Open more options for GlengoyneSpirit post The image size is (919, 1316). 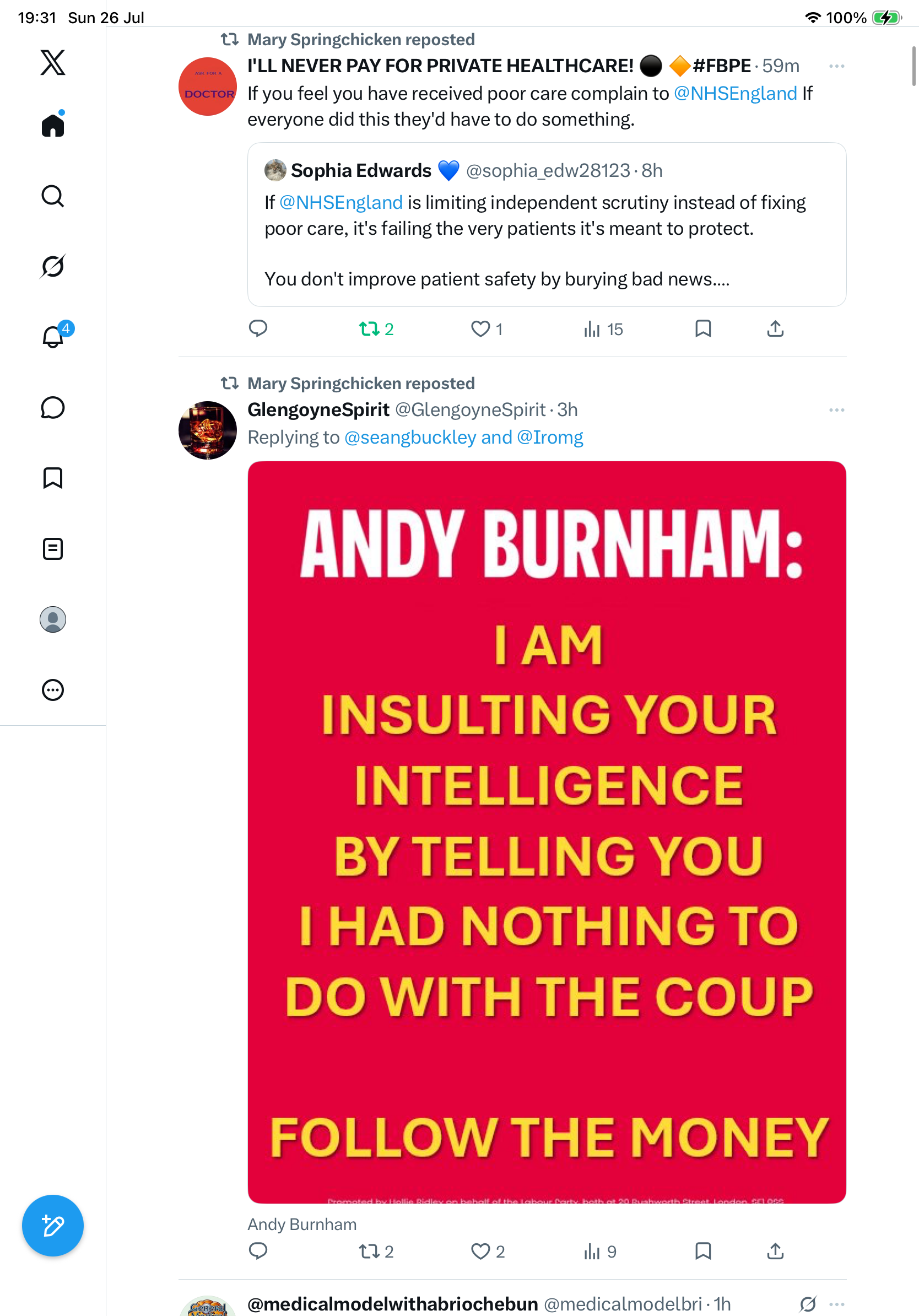tap(836, 410)
